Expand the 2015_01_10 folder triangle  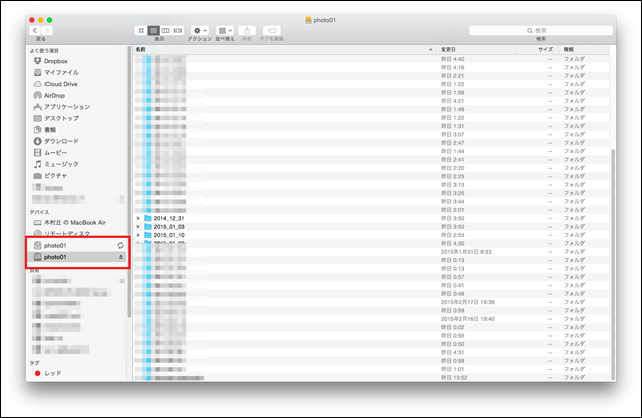pos(138,235)
